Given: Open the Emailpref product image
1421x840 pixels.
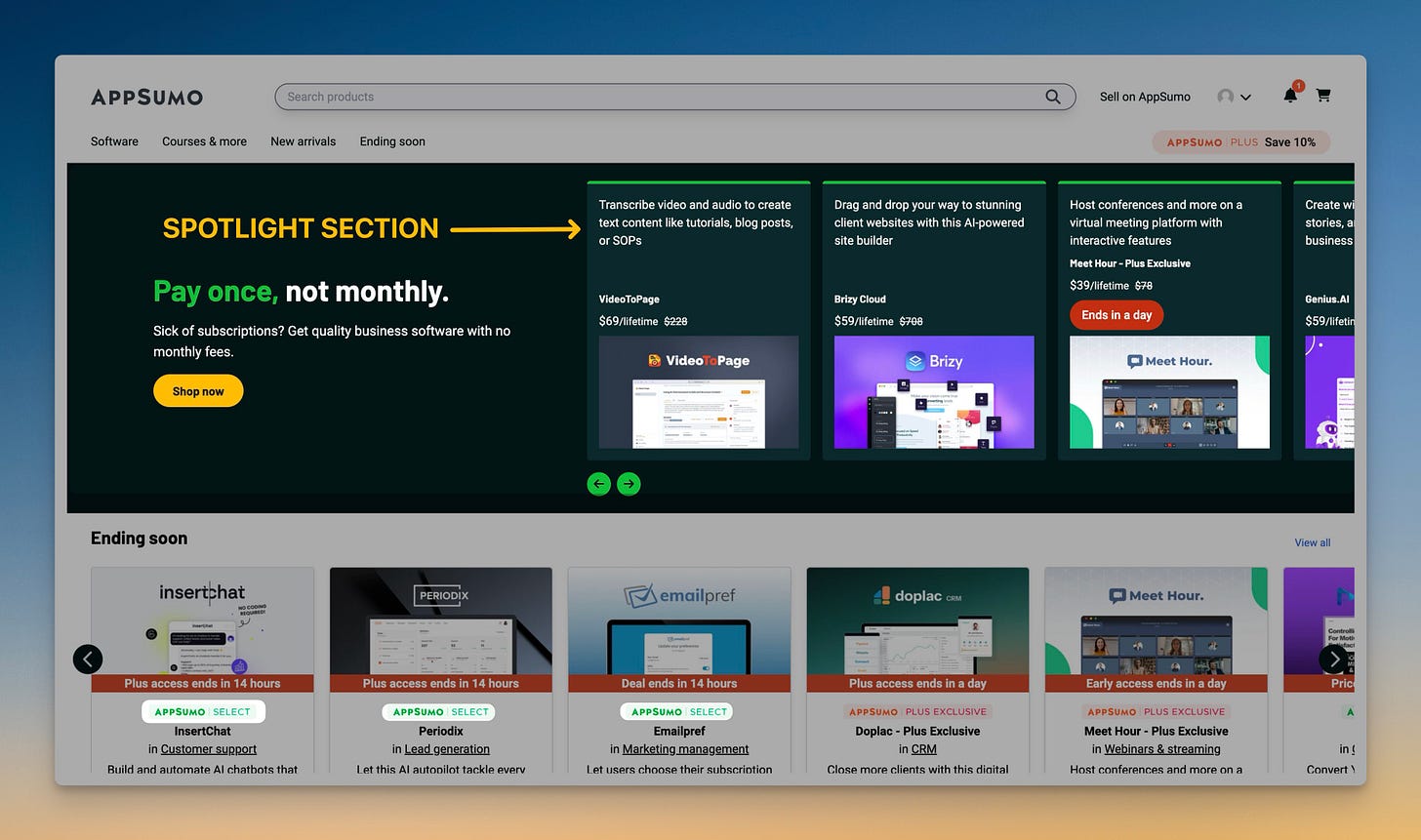Looking at the screenshot, I should coord(679,621).
